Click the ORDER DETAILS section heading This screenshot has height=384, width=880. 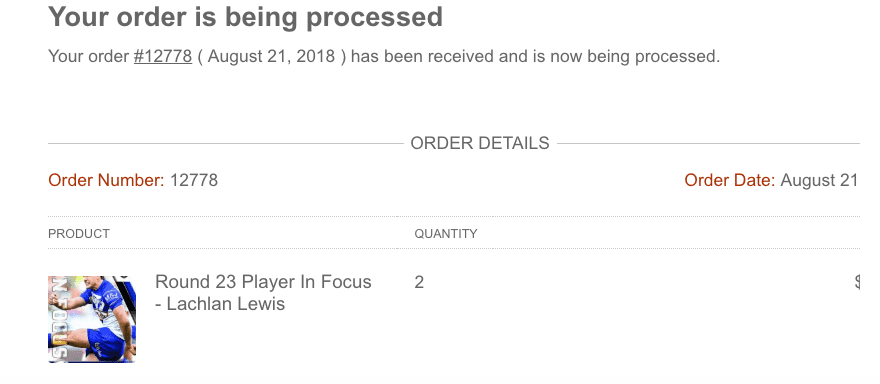[480, 143]
